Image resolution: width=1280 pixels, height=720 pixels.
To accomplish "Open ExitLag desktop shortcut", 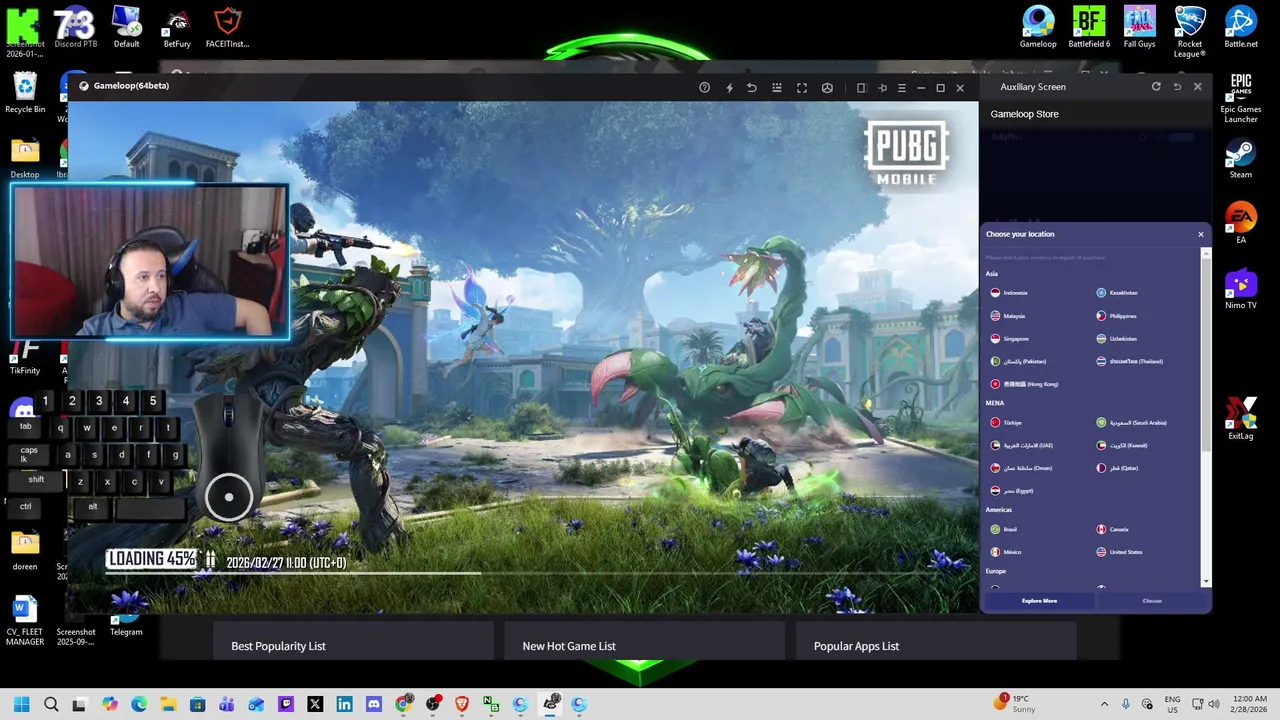I will point(1241,419).
